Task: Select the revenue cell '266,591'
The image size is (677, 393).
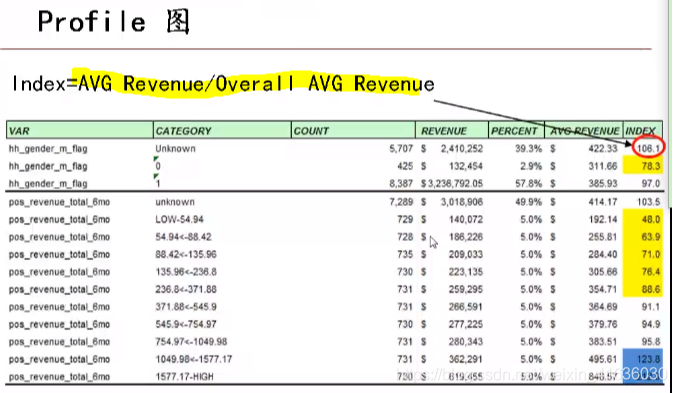Action: (x=466, y=307)
